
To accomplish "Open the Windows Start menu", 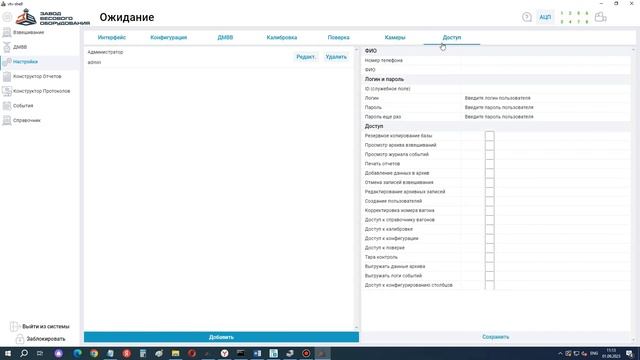I will pyautogui.click(x=8, y=353).
